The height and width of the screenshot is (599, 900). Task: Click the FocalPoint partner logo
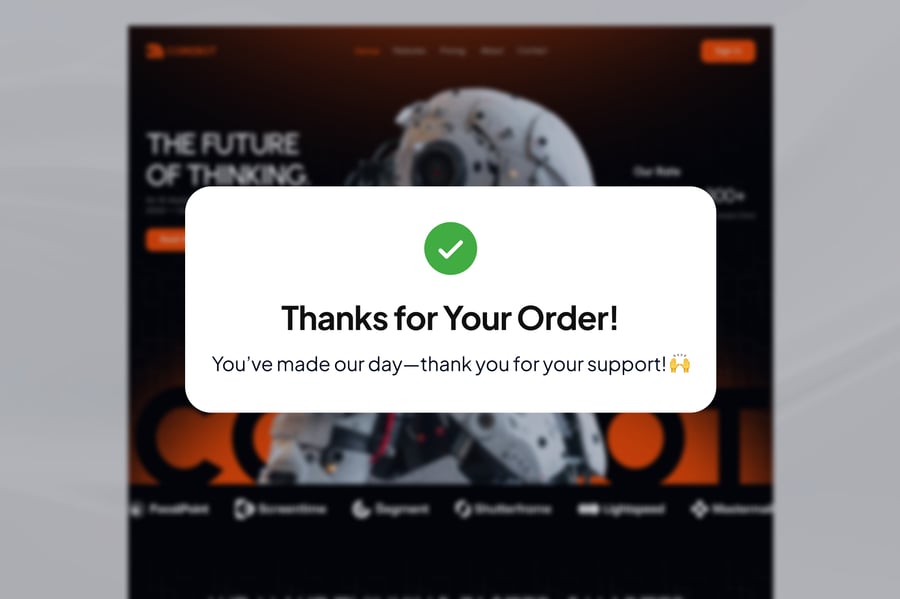tap(170, 509)
